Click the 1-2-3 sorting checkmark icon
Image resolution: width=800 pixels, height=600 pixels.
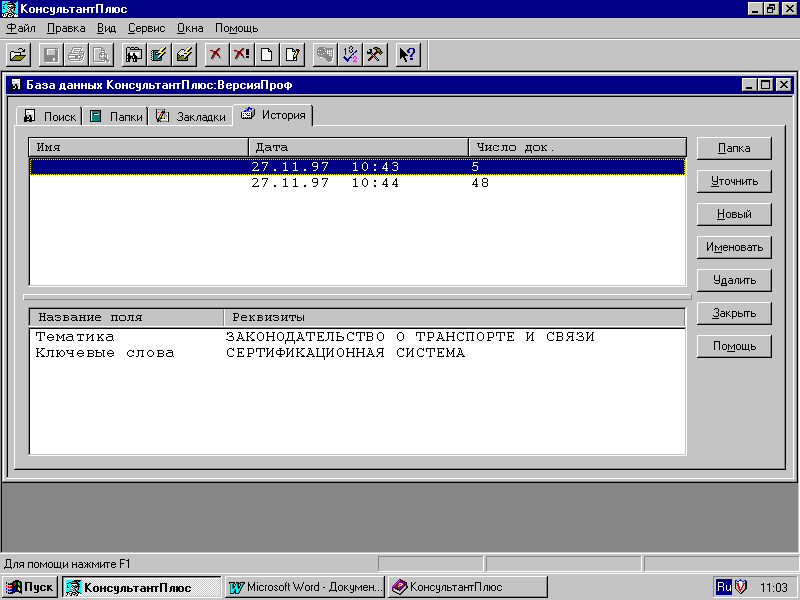click(350, 54)
